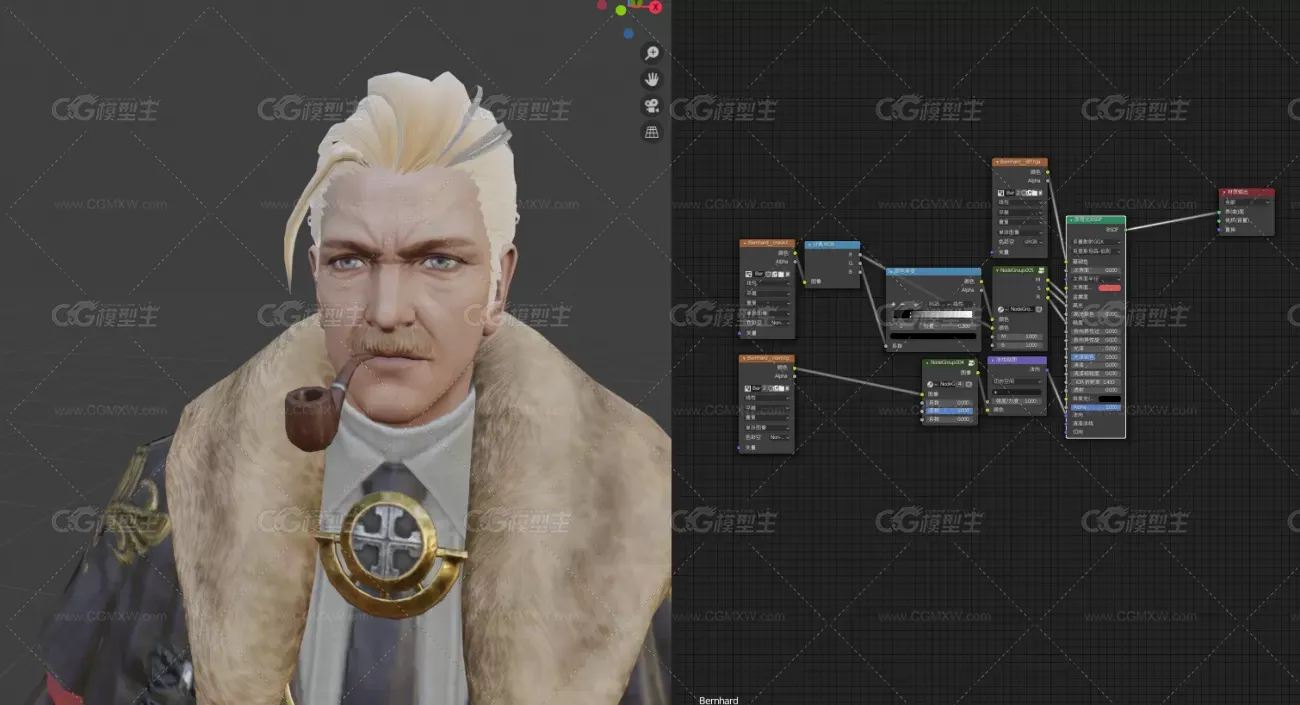The width and height of the screenshot is (1300, 705).
Task: Click the blue Z axis dot on the gizmo
Action: point(628,33)
